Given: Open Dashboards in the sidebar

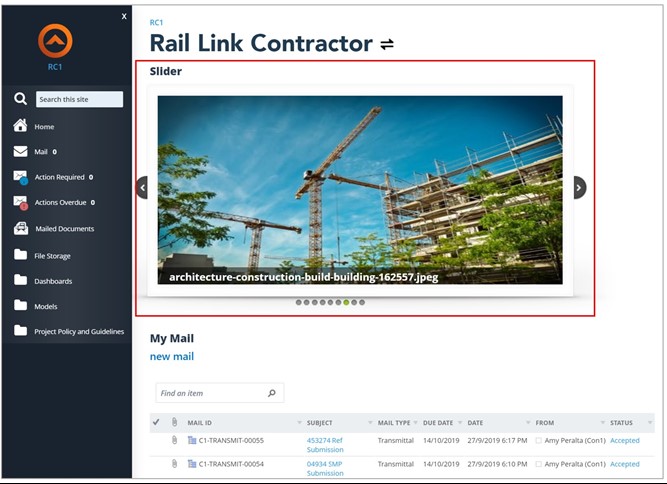Looking at the screenshot, I should tap(53, 281).
